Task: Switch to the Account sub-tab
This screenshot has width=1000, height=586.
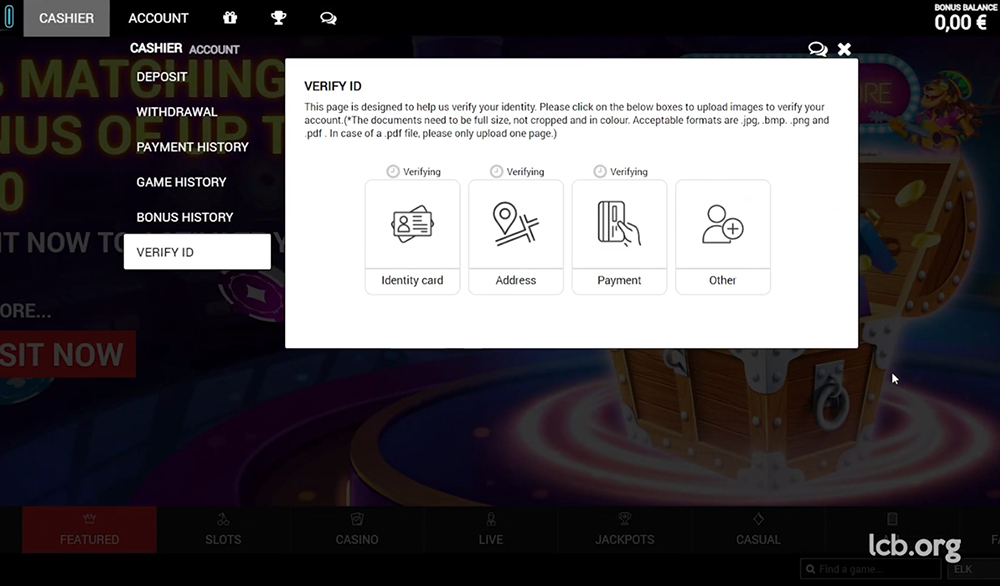Action: [214, 50]
